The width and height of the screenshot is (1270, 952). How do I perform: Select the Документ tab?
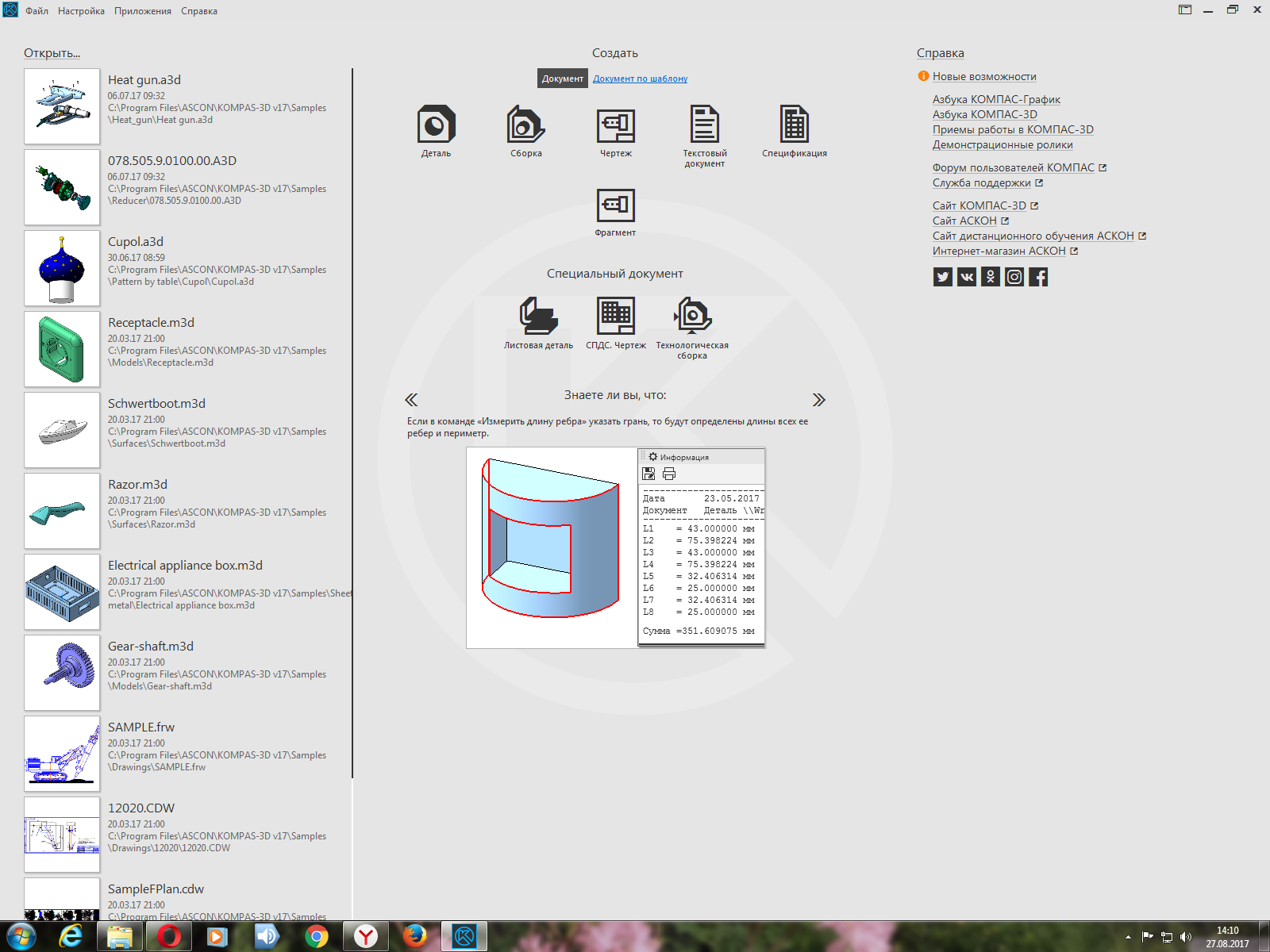click(563, 79)
